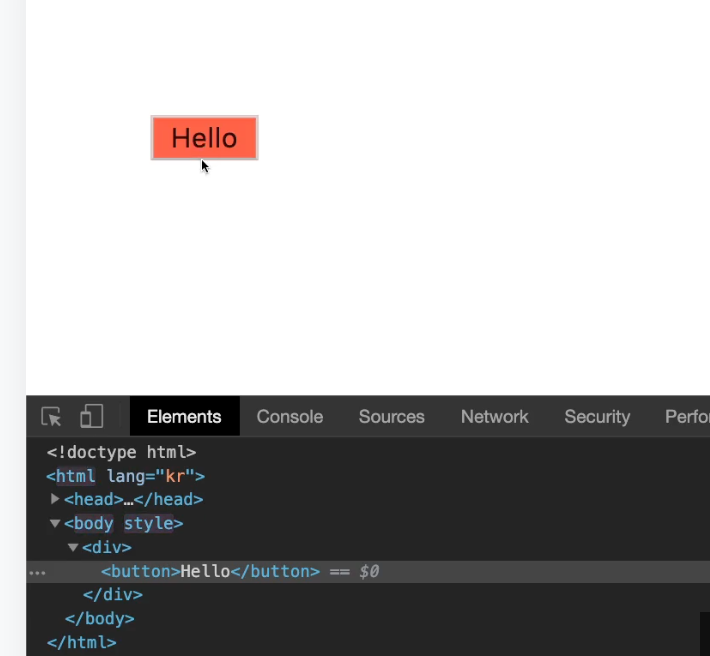
Task: Select the closing </body> tag
Action: [100, 618]
